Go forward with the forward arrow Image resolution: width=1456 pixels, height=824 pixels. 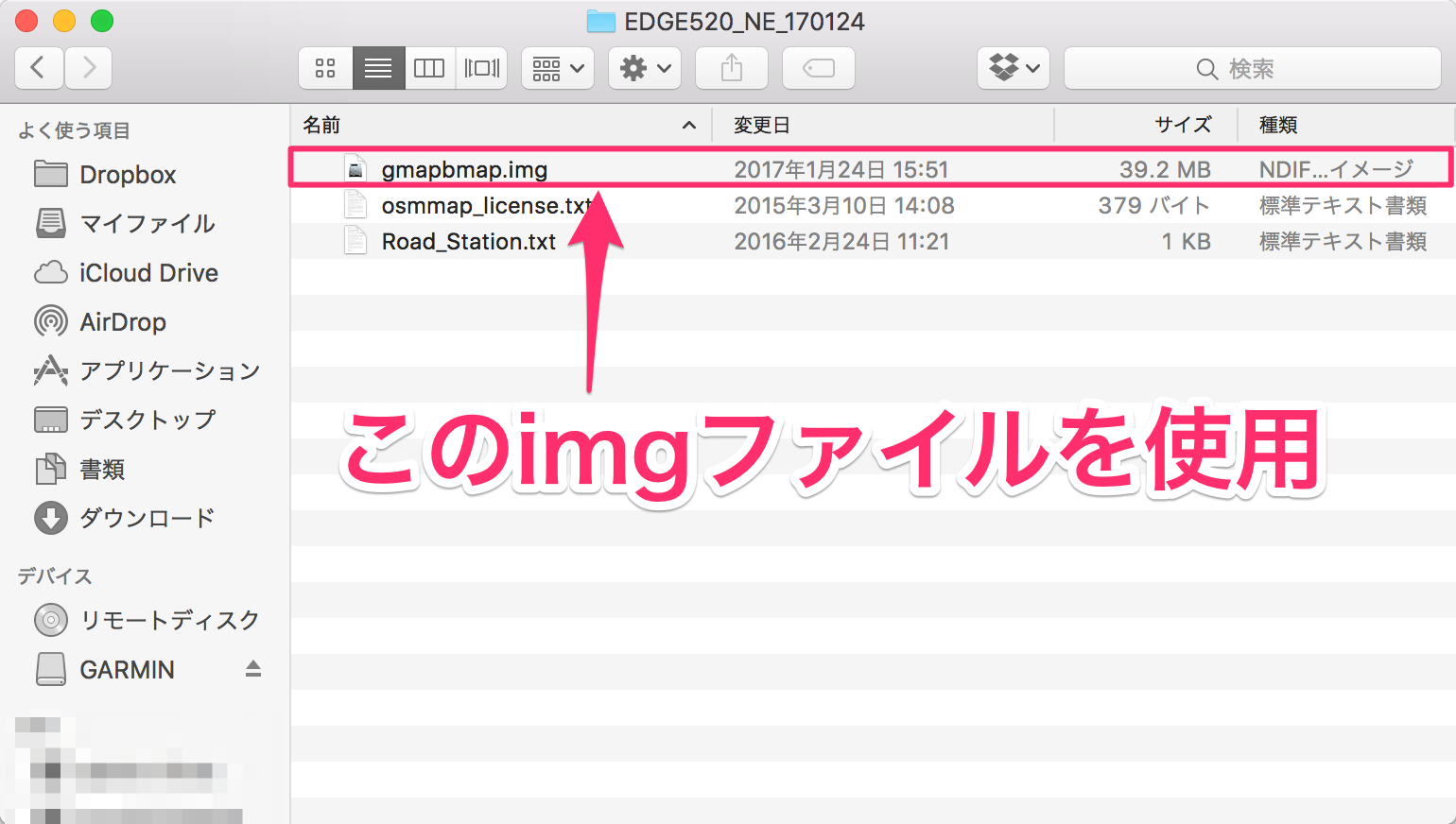click(x=89, y=68)
